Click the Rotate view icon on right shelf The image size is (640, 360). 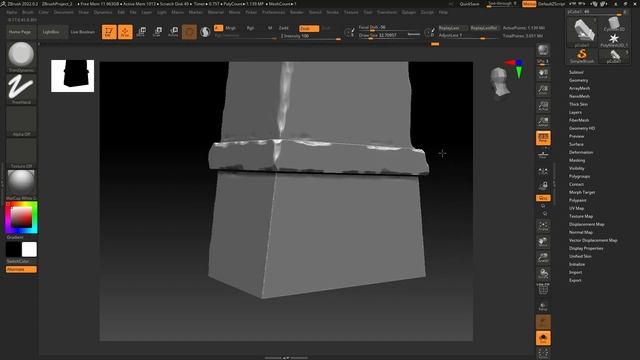[543, 273]
